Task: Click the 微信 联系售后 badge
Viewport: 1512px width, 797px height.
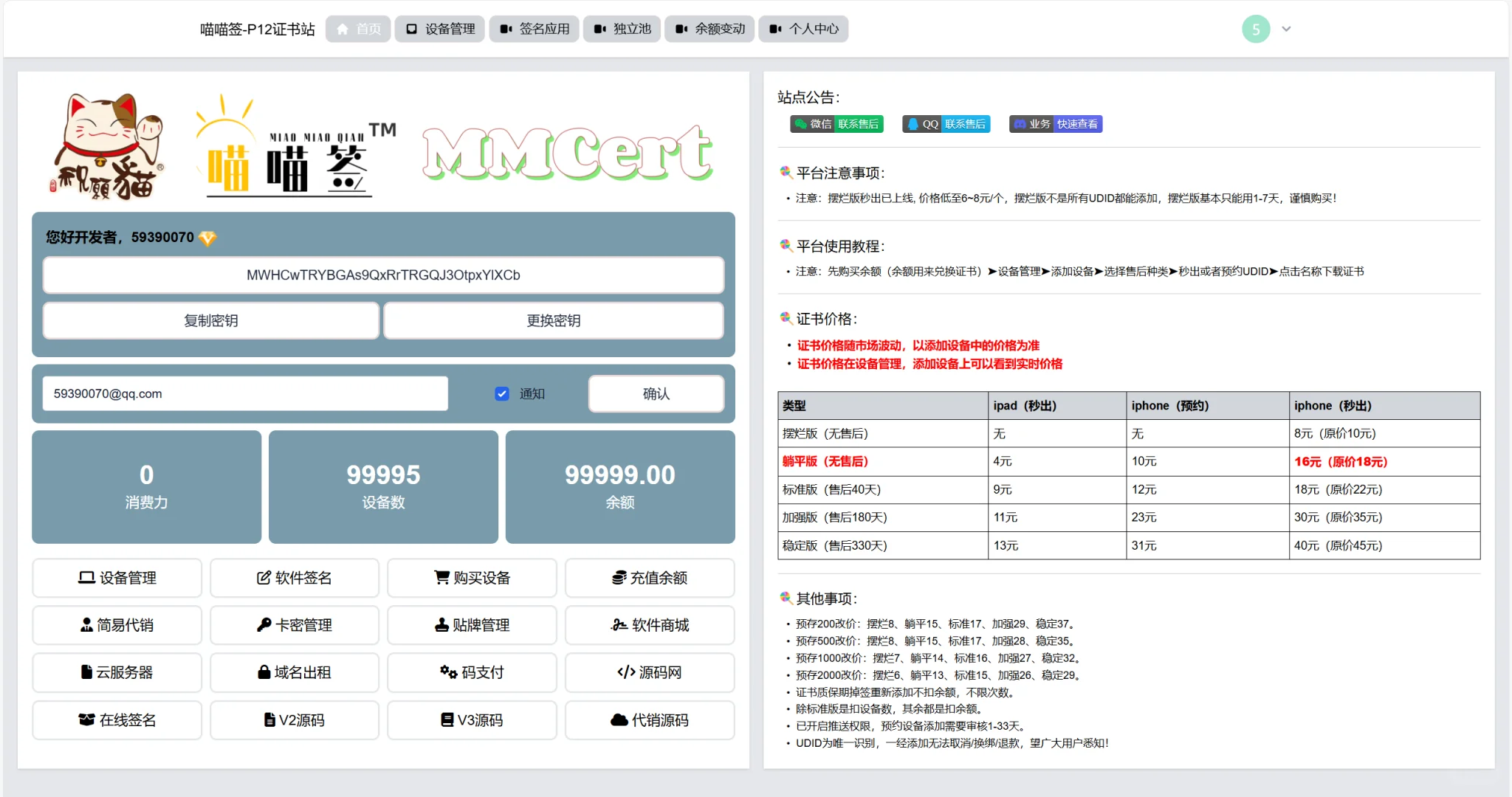Action: pyautogui.click(x=836, y=124)
